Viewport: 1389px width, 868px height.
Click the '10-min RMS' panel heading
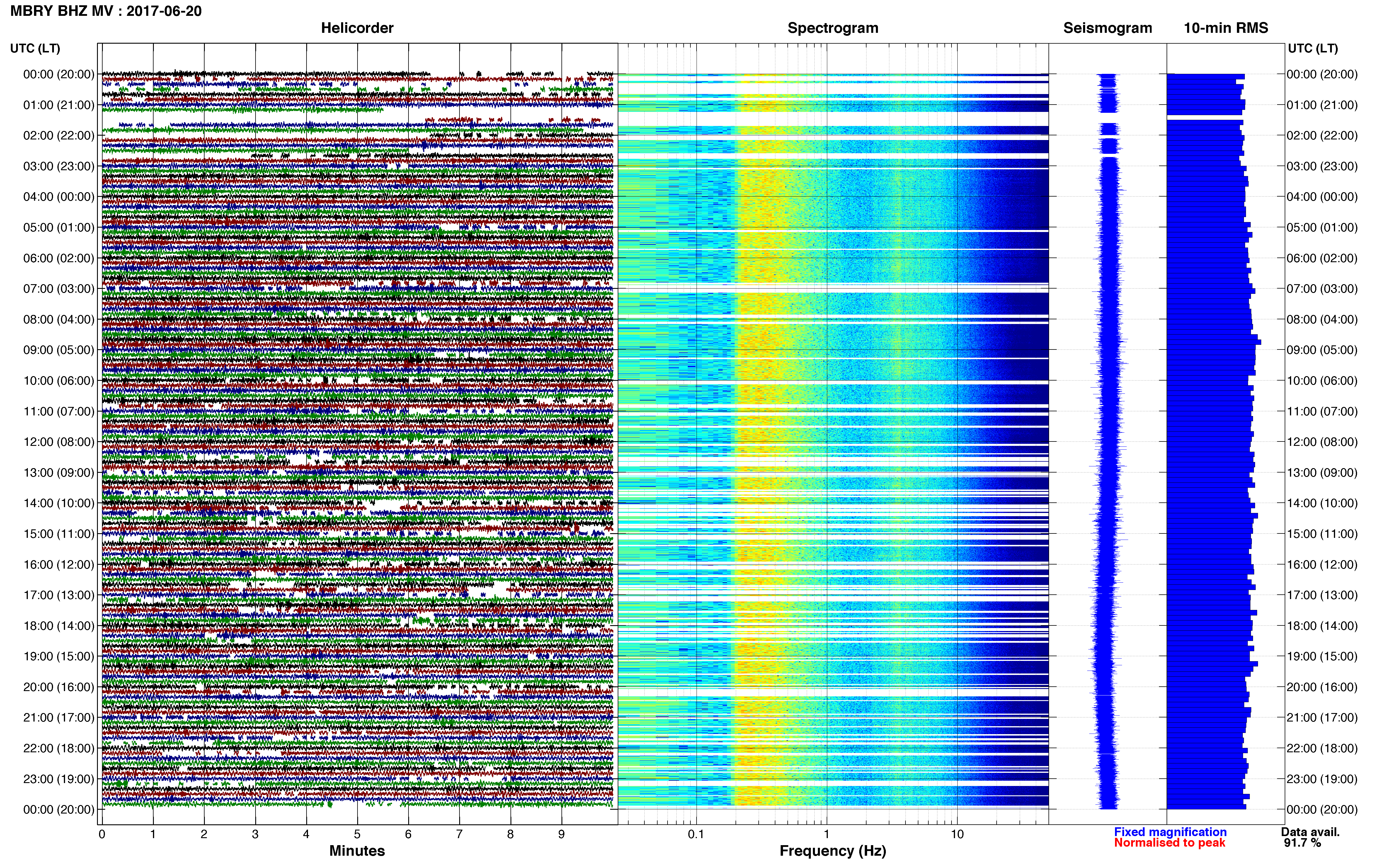[1226, 28]
